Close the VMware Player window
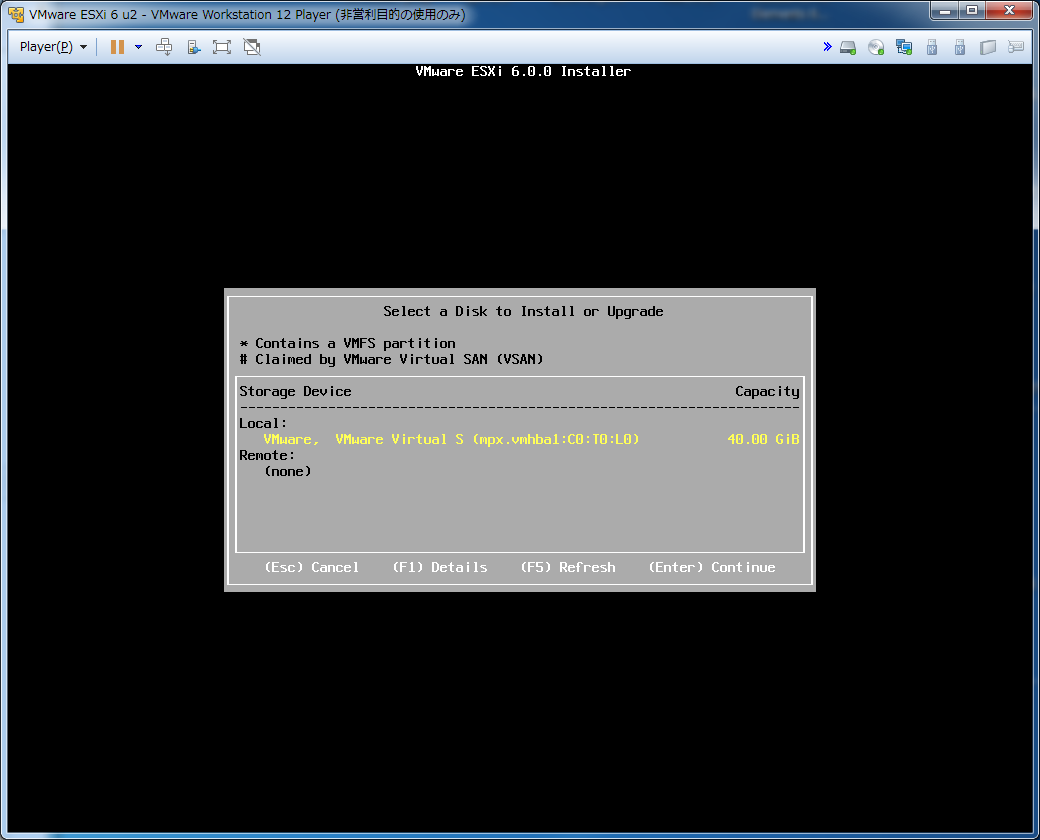 (1009, 11)
